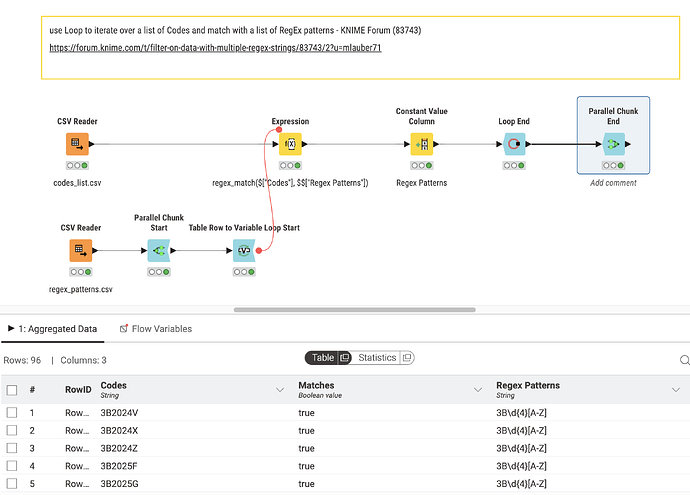Viewport: 690px width, 495px height.
Task: Switch to Statistics view toggle
Action: (x=377, y=358)
